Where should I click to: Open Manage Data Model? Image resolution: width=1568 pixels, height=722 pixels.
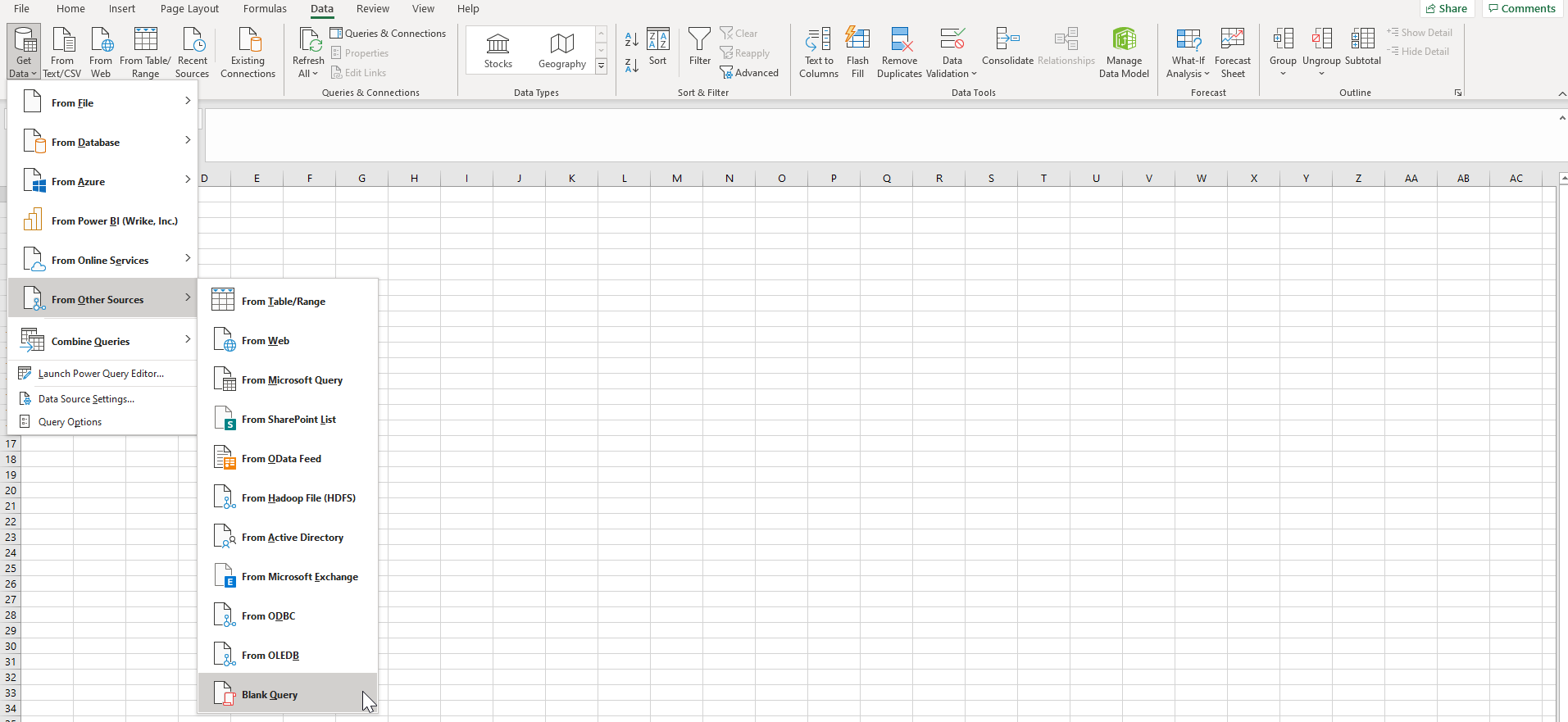point(1124,52)
